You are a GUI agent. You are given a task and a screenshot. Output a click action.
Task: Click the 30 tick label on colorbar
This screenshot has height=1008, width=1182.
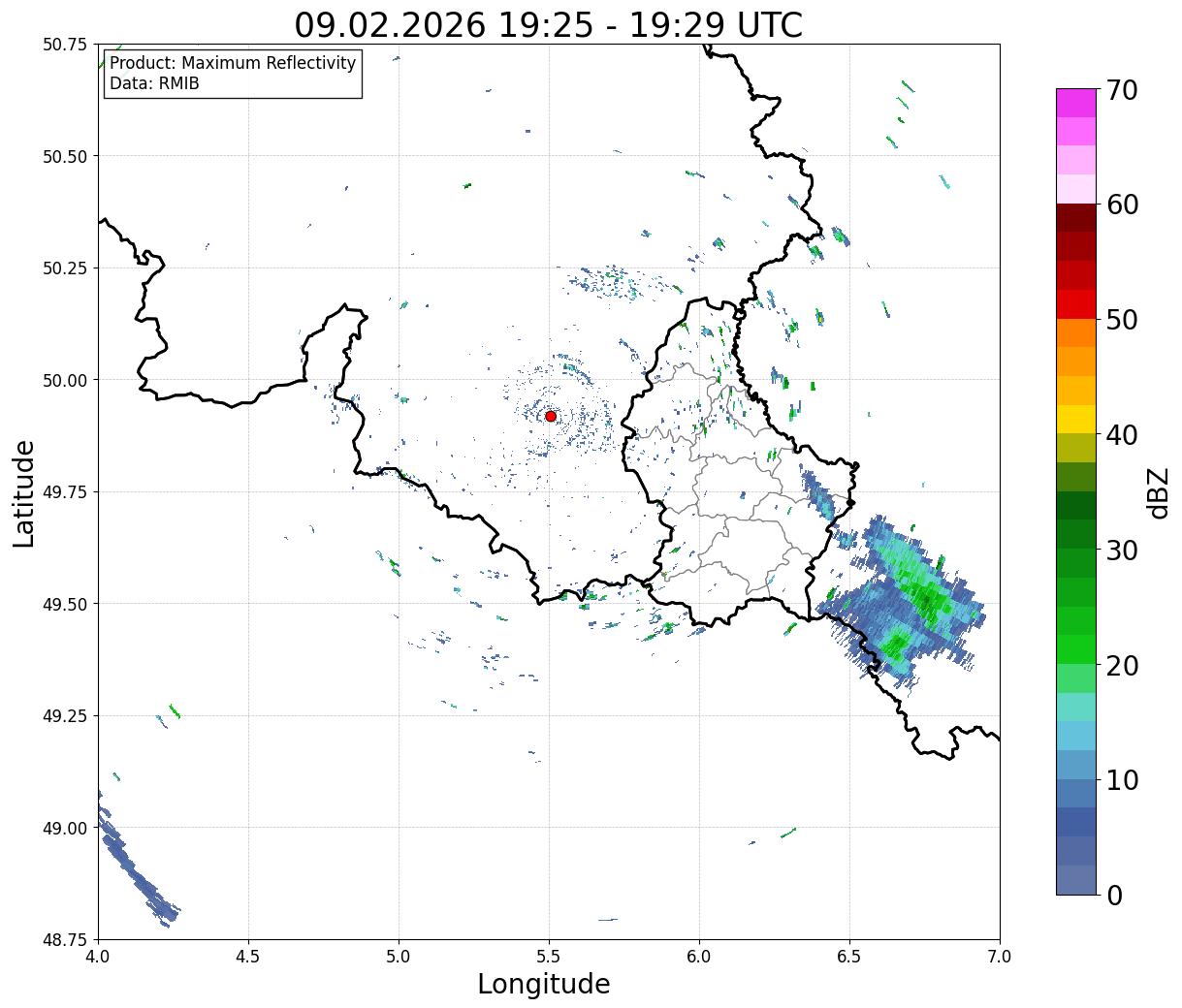click(x=1121, y=550)
